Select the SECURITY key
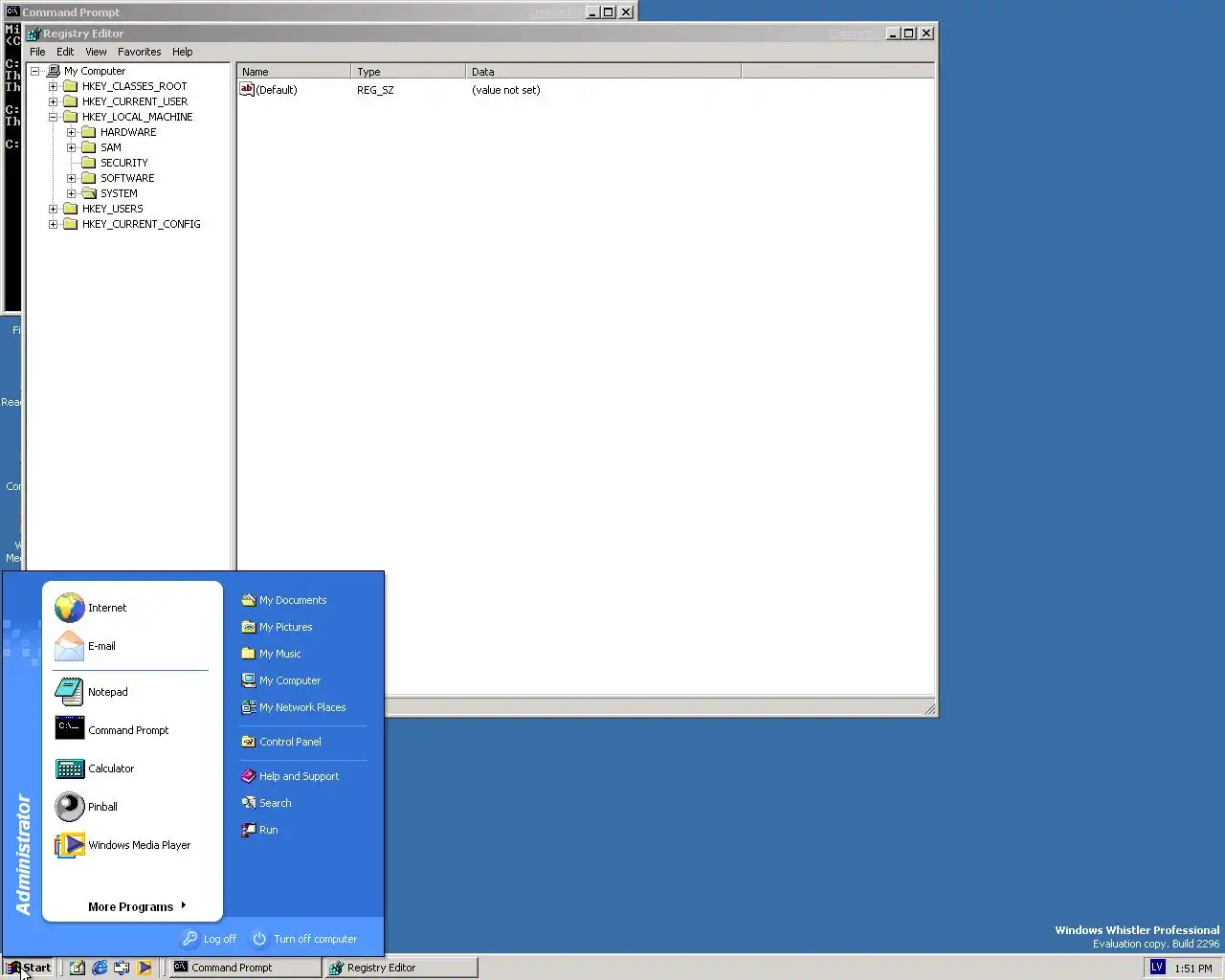The width and height of the screenshot is (1225, 980). (124, 163)
